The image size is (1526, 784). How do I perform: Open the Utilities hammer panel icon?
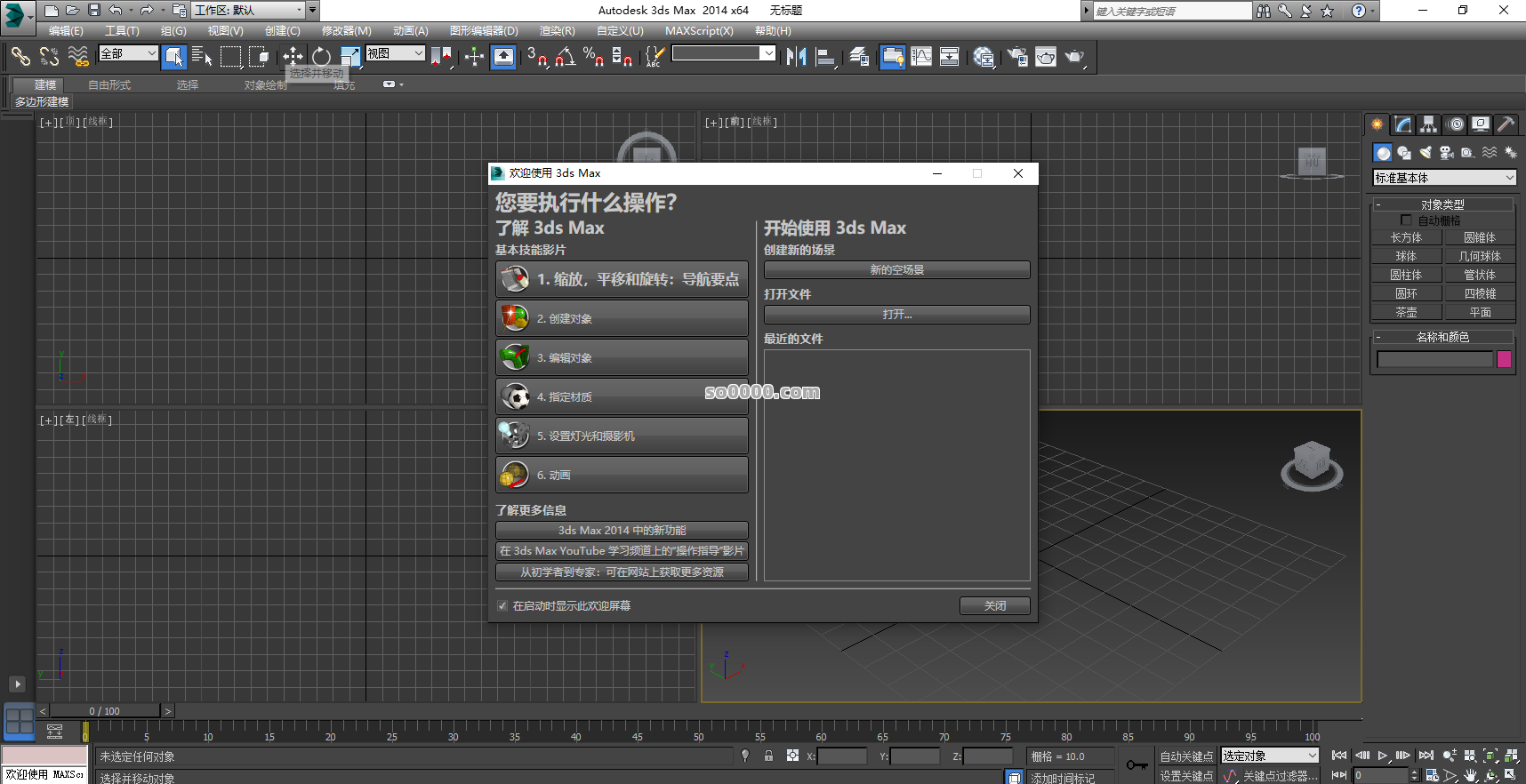click(1506, 124)
